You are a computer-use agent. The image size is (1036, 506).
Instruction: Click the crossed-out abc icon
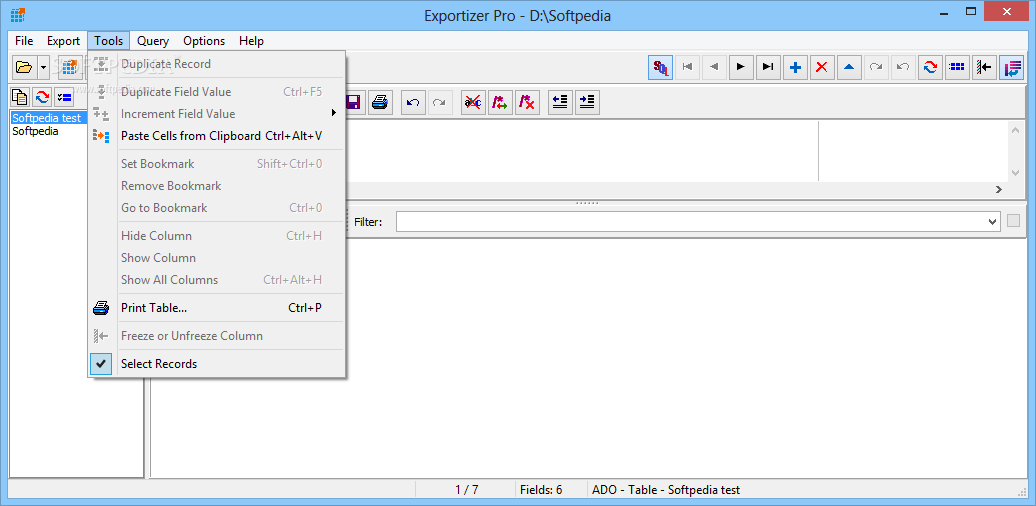472,102
